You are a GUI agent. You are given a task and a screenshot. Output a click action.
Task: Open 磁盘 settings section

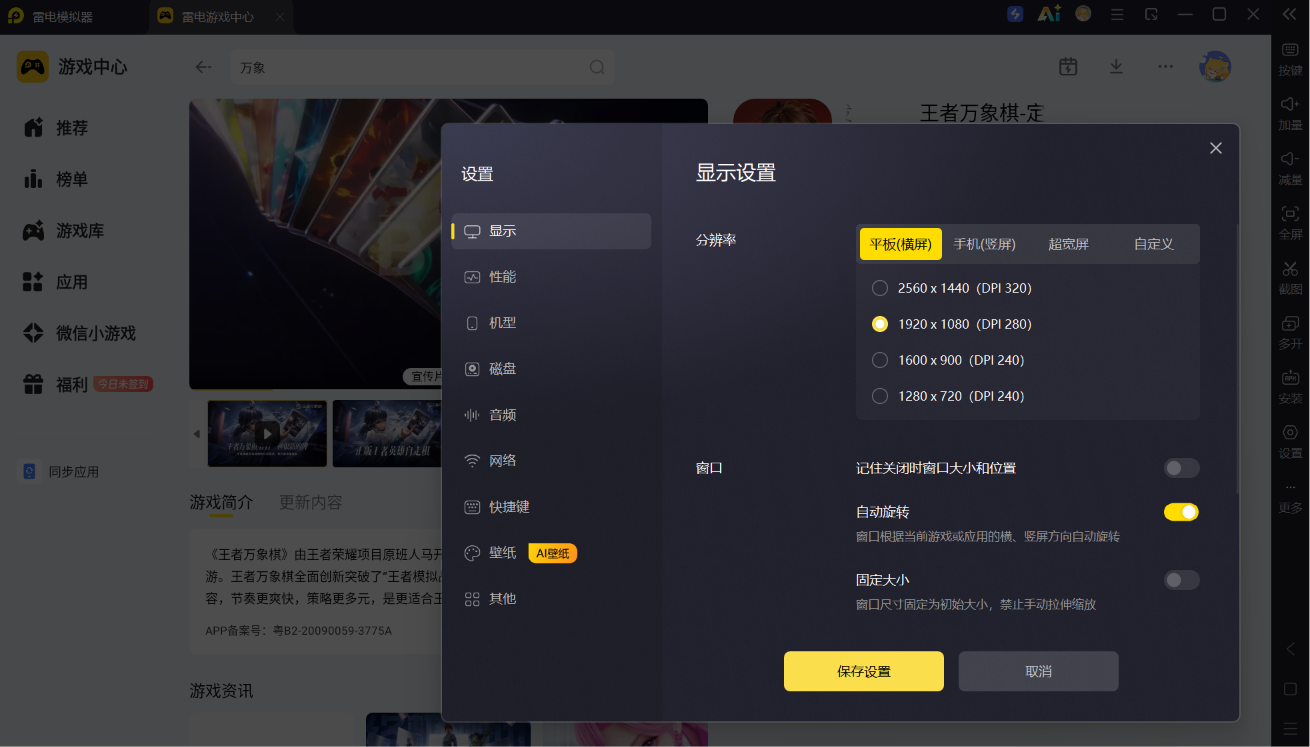tap(551, 369)
